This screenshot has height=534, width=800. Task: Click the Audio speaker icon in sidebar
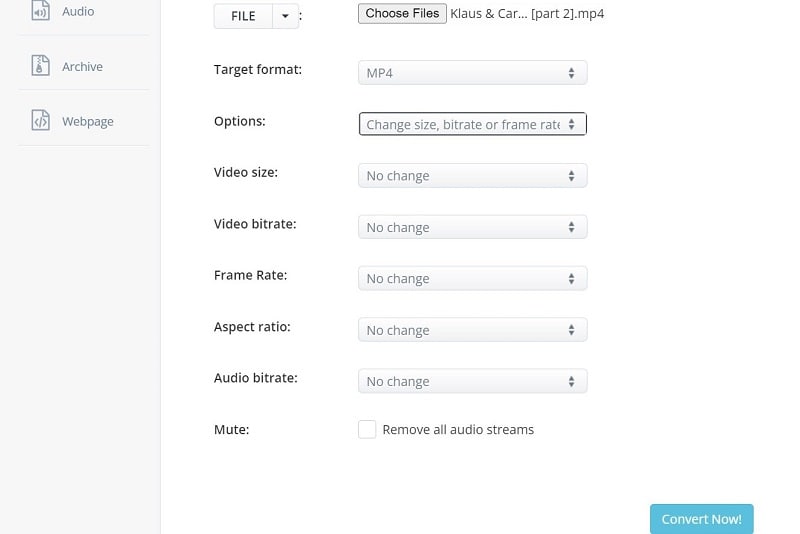pos(41,11)
